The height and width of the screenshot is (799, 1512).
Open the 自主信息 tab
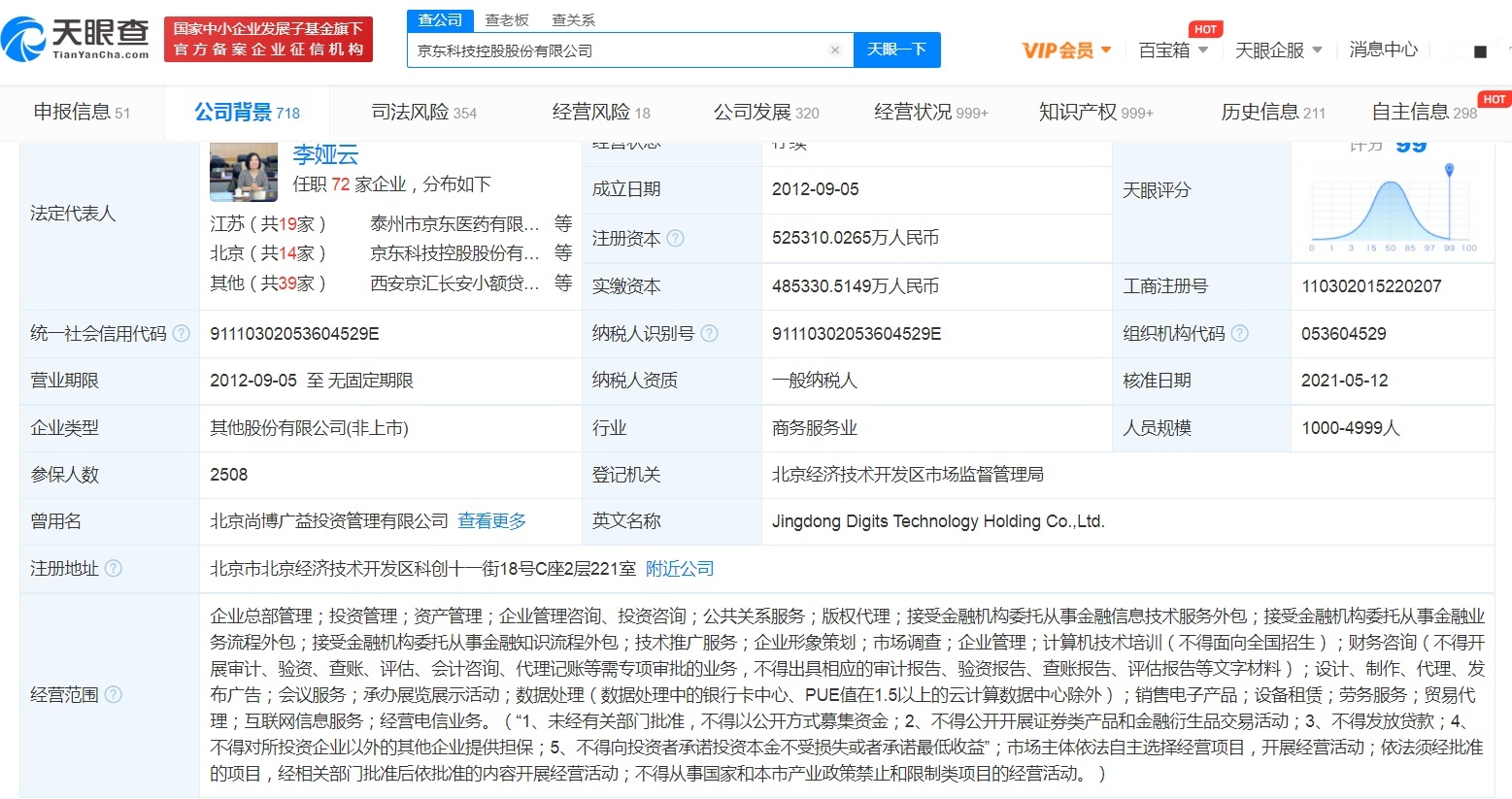[x=1425, y=113]
